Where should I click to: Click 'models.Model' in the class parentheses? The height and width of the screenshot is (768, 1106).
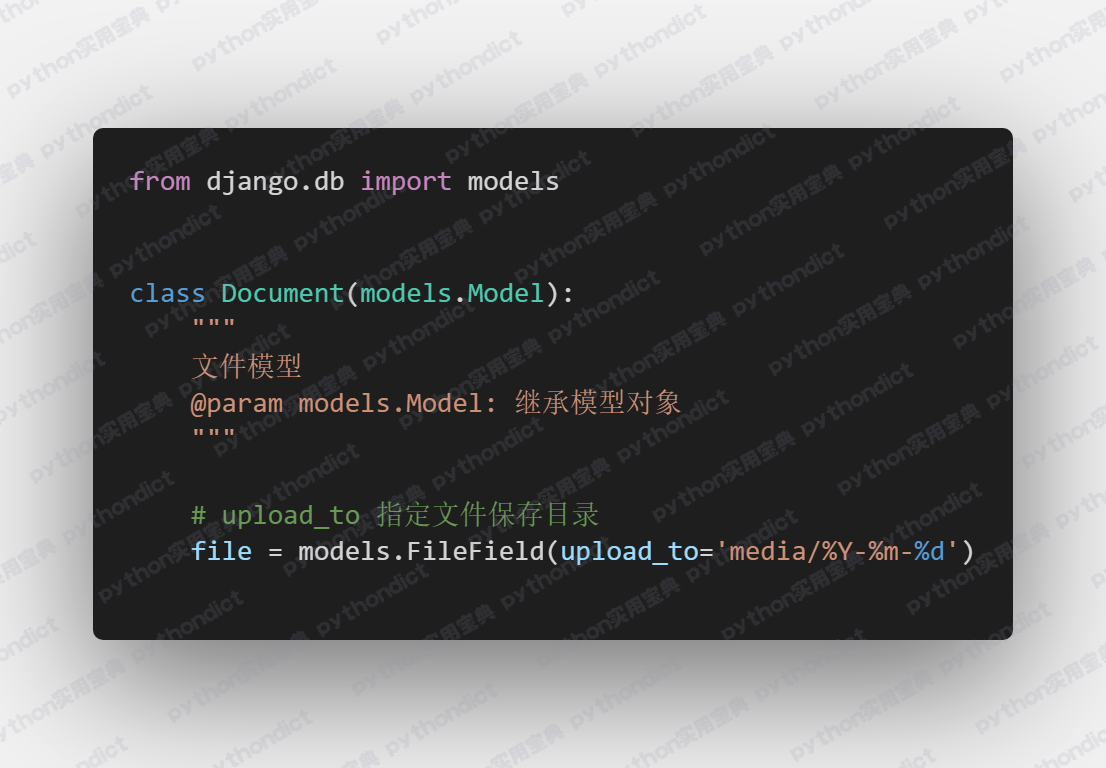click(x=452, y=293)
